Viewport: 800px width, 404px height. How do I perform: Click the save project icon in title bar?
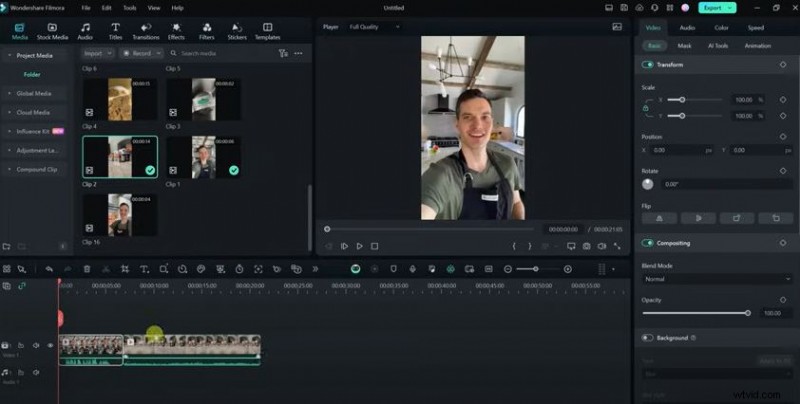coord(624,8)
